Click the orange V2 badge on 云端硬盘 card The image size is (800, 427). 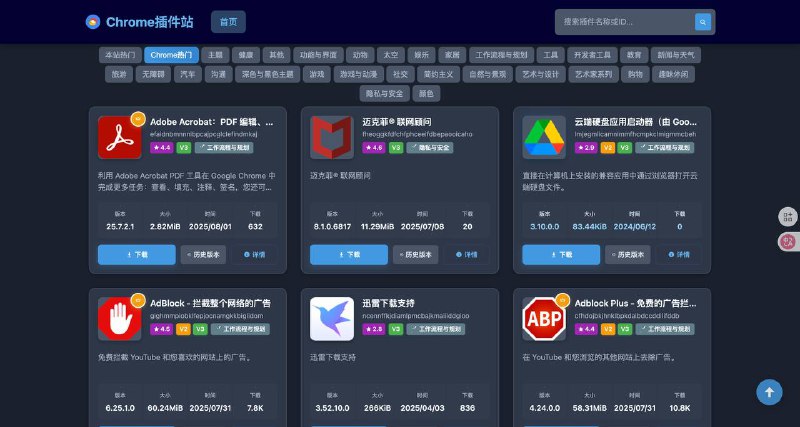coord(608,148)
